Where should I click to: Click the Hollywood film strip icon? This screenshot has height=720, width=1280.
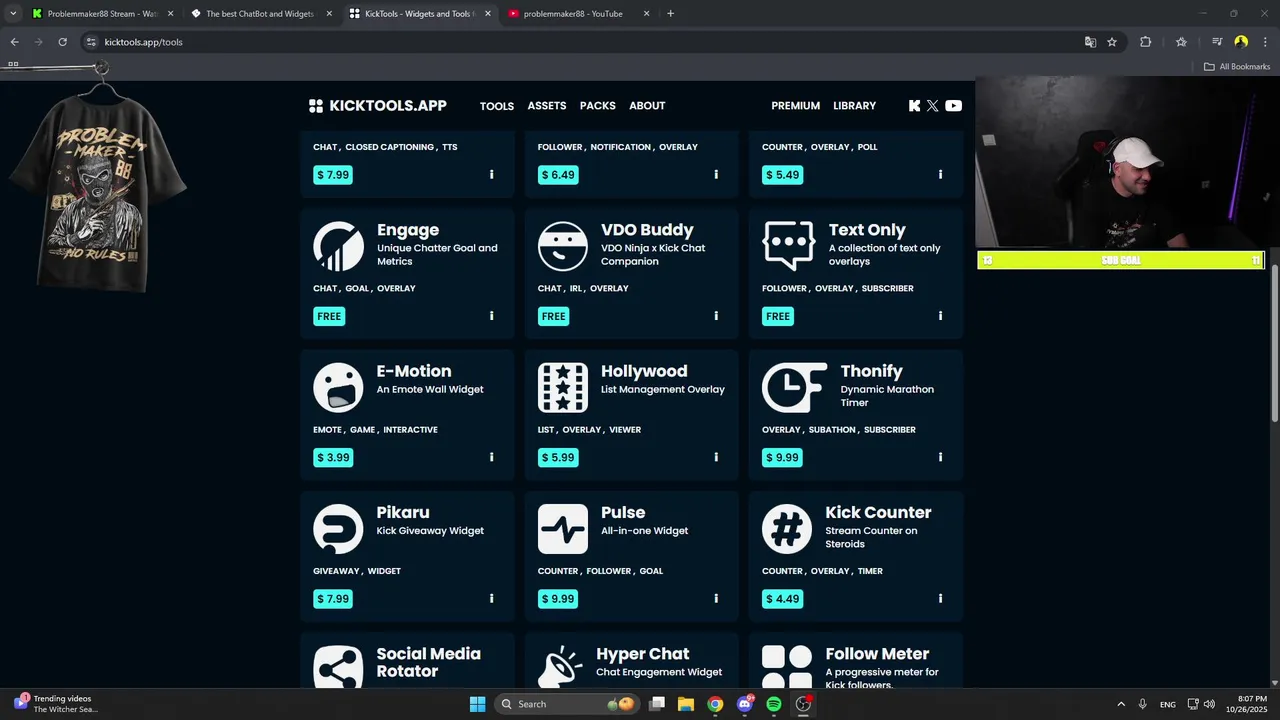click(x=563, y=388)
